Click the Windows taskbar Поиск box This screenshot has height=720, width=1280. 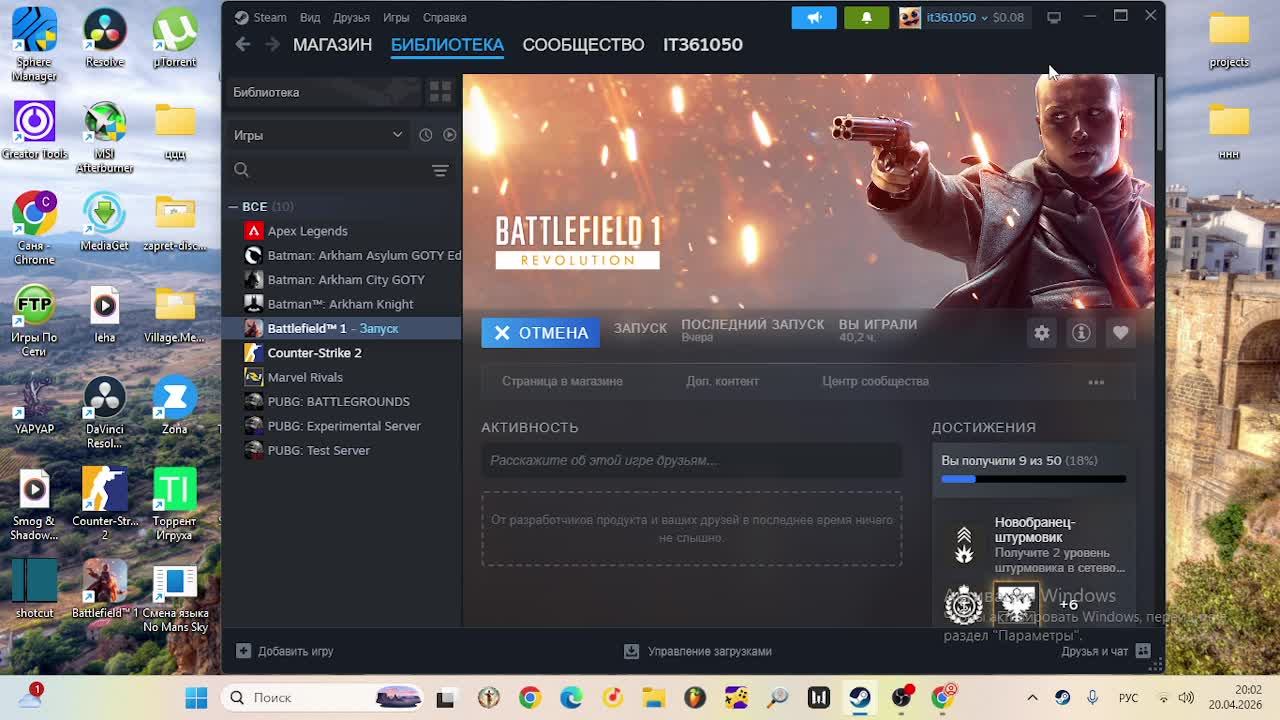pos(322,697)
